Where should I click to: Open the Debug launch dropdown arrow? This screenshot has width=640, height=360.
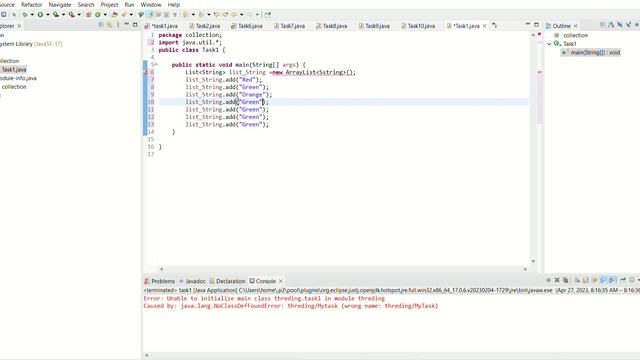point(32,14)
